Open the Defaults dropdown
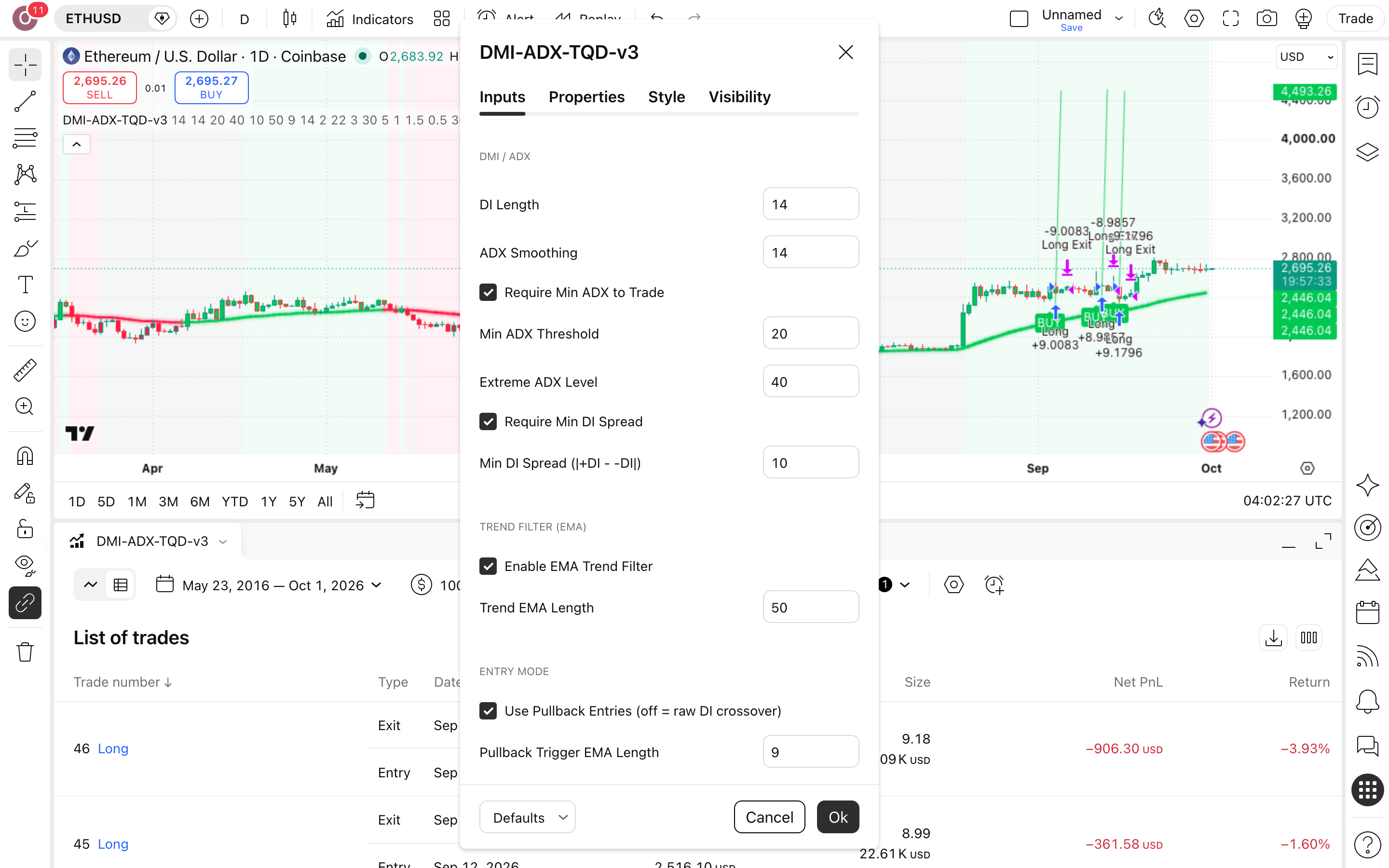 tap(527, 817)
